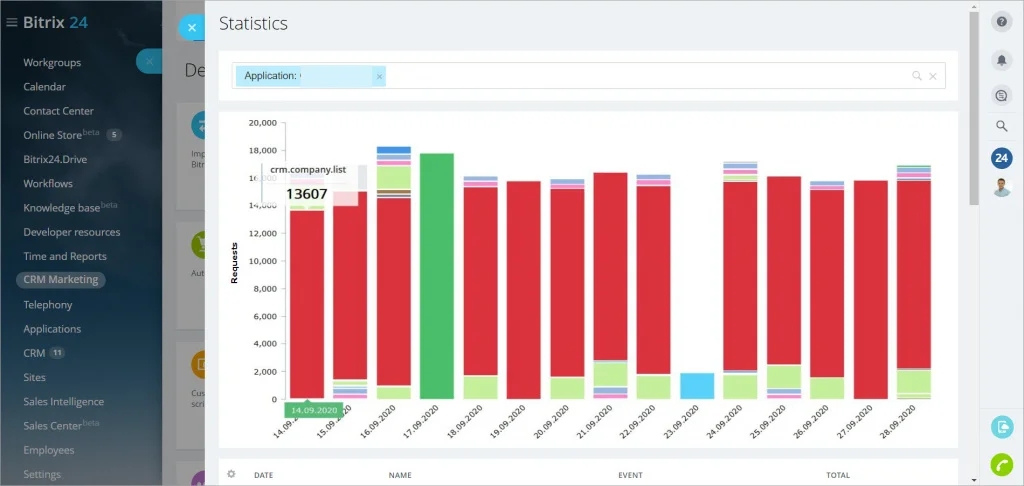Image resolution: width=1024 pixels, height=486 pixels.
Task: Open Developer resources menu item
Action: pos(72,232)
